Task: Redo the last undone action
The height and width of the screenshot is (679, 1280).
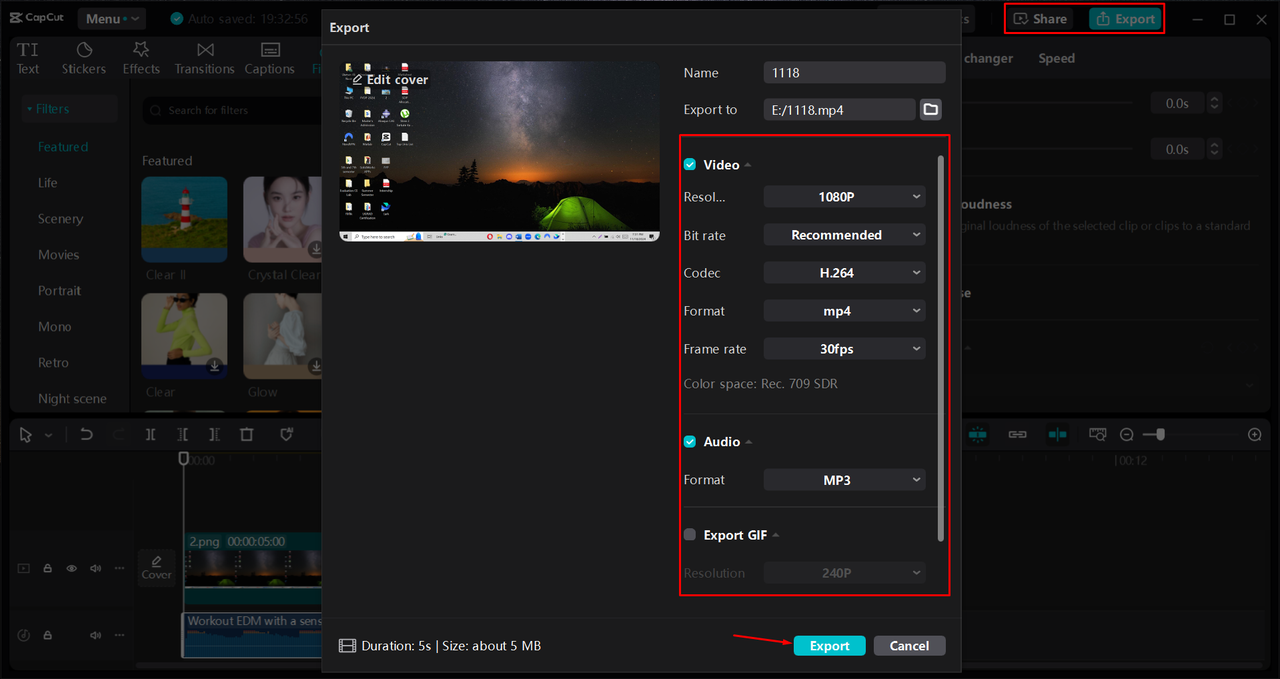Action: tap(119, 435)
